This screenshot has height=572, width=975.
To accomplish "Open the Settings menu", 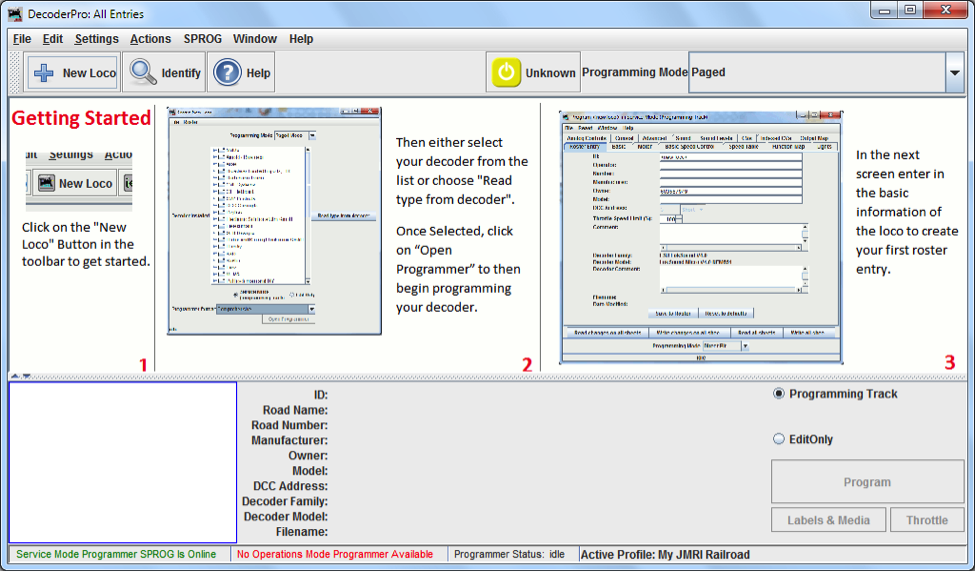I will pyautogui.click(x=96, y=39).
